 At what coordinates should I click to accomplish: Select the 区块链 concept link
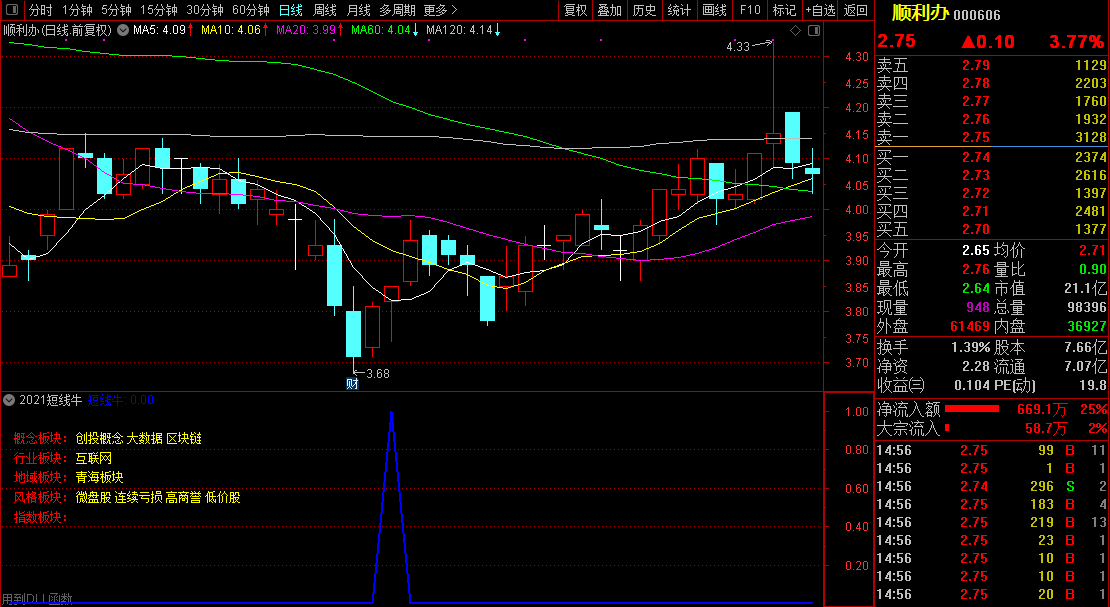184,438
